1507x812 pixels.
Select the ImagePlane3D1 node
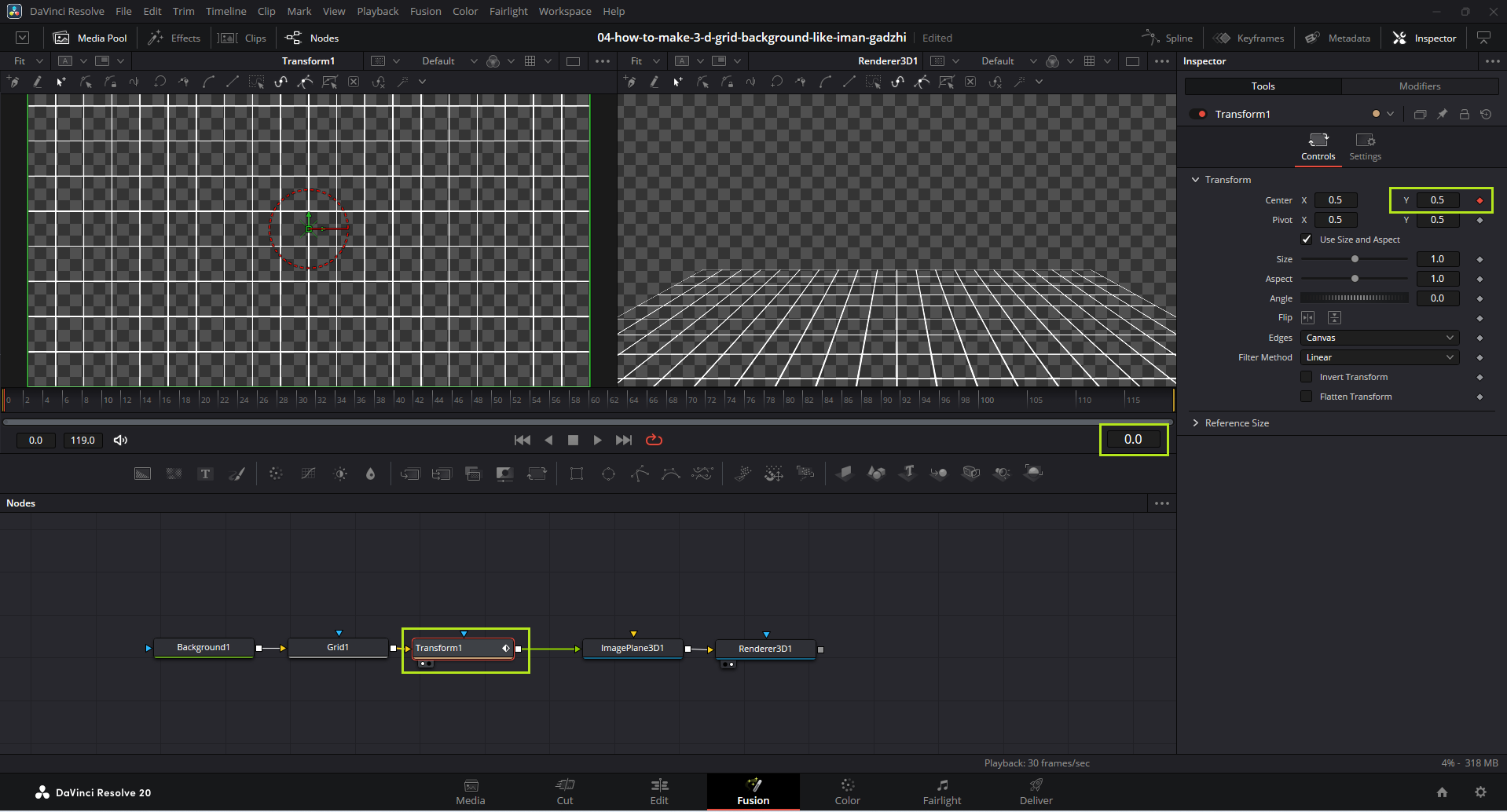[x=632, y=649]
